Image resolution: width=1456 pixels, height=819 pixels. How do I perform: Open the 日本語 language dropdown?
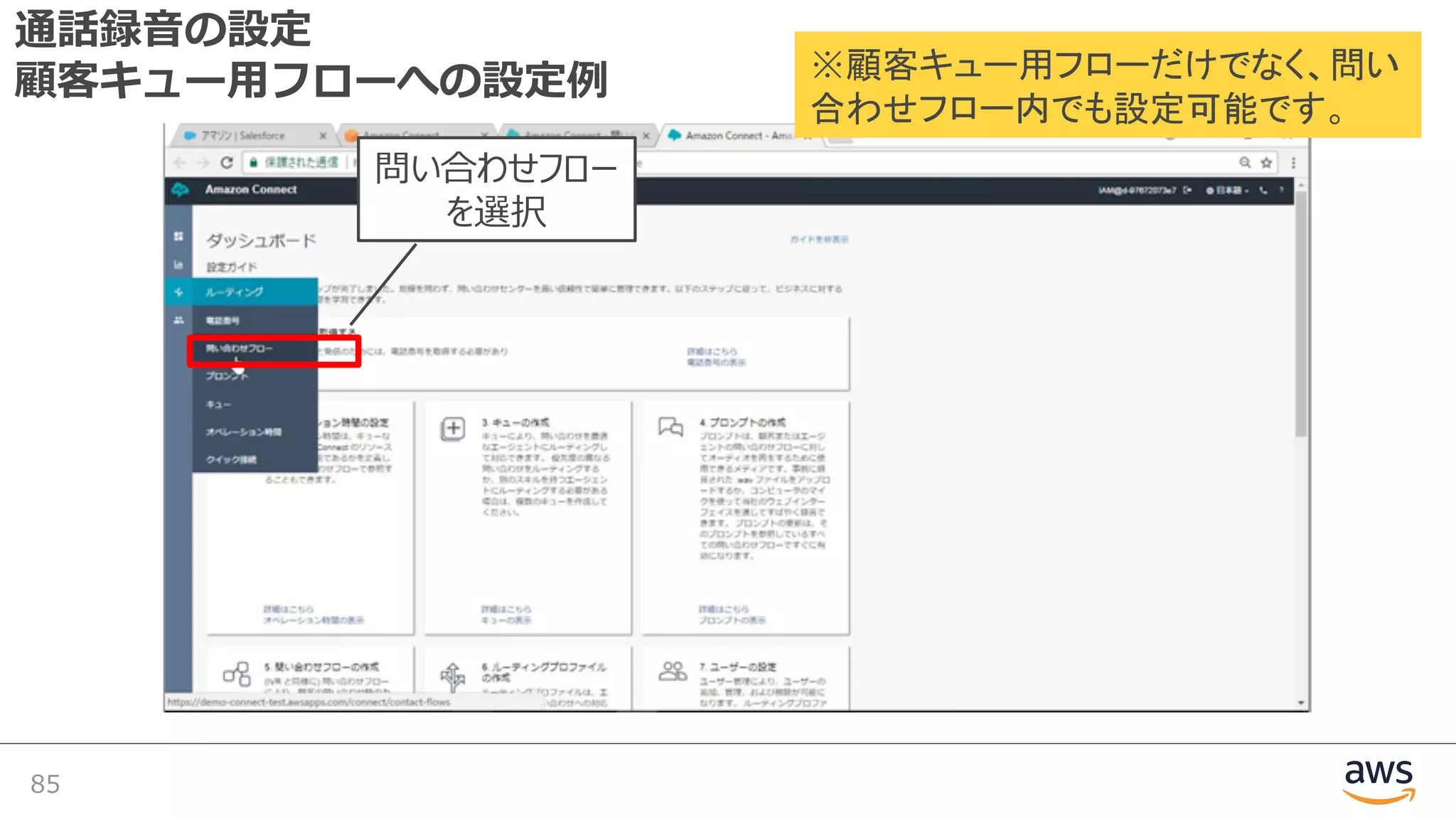1228,190
